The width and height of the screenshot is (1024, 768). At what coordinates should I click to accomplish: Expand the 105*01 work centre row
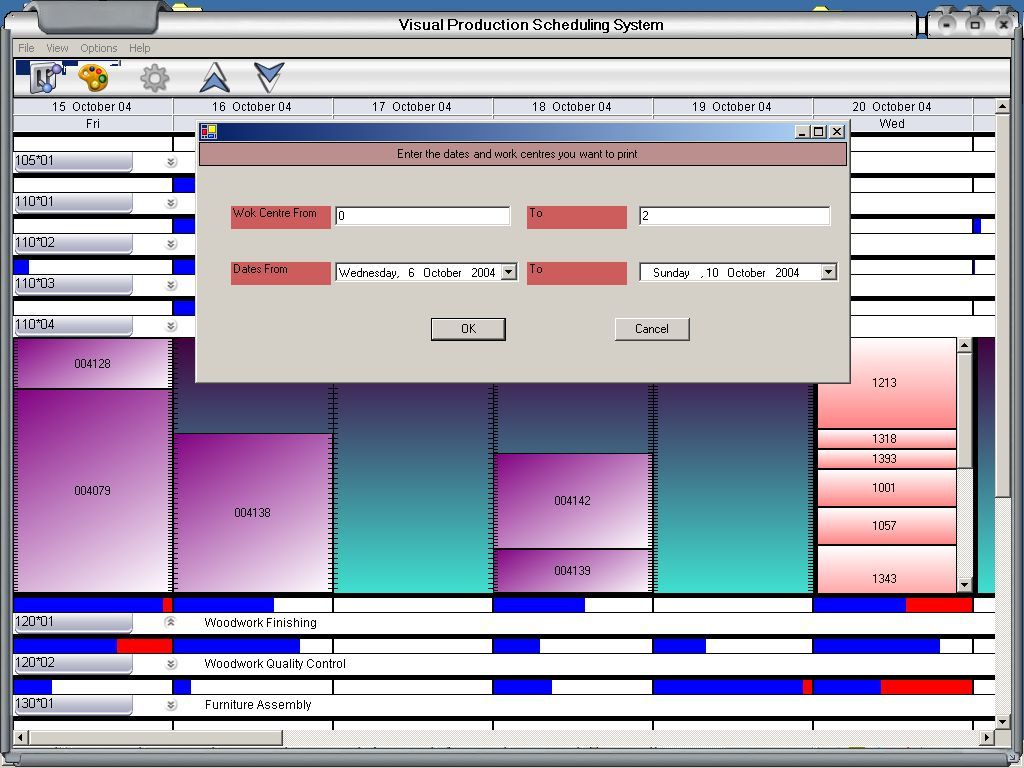click(170, 162)
